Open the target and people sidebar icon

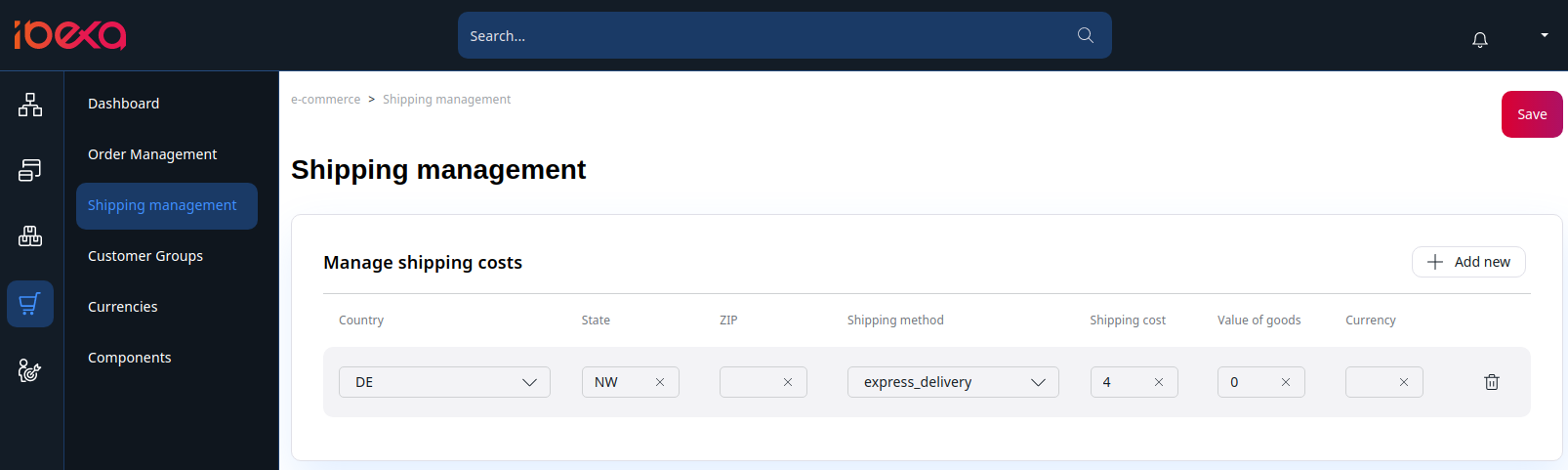(30, 370)
